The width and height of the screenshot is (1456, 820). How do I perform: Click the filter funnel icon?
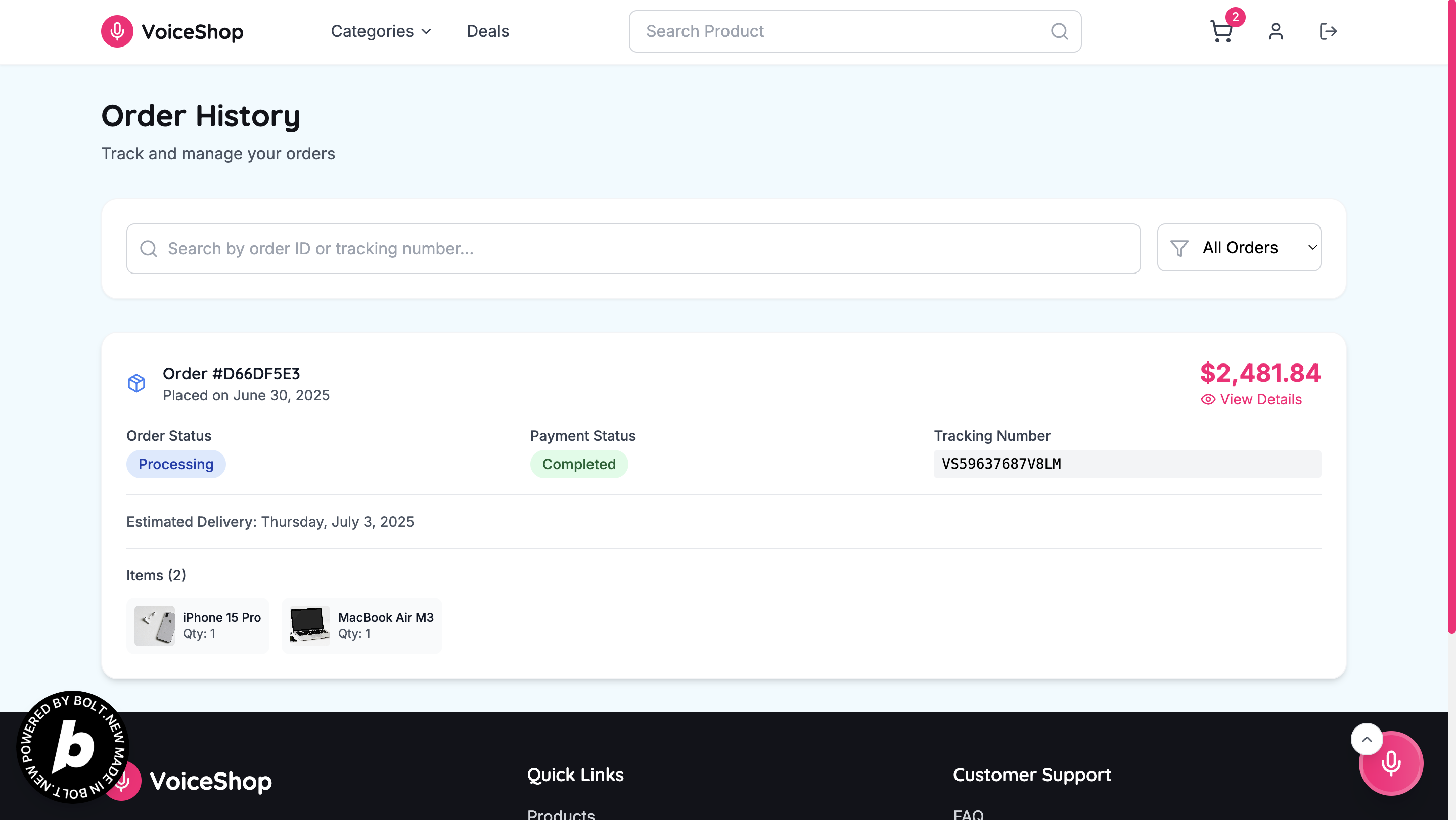click(x=1179, y=248)
